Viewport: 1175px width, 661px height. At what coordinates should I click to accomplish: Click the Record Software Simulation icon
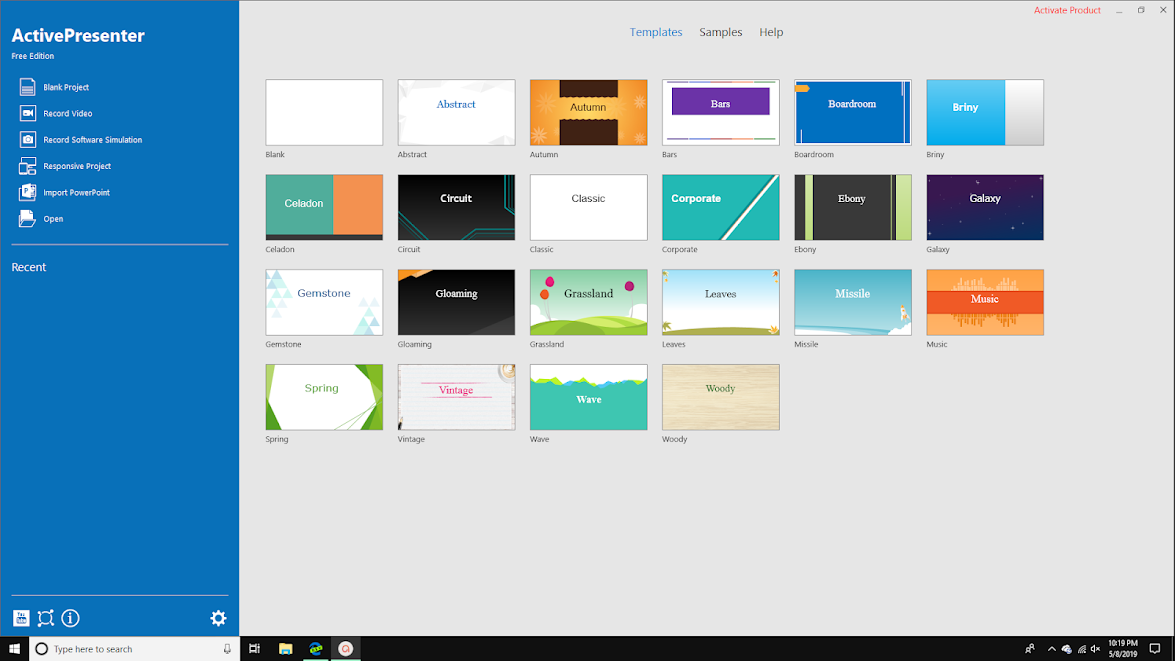pyautogui.click(x=27, y=140)
